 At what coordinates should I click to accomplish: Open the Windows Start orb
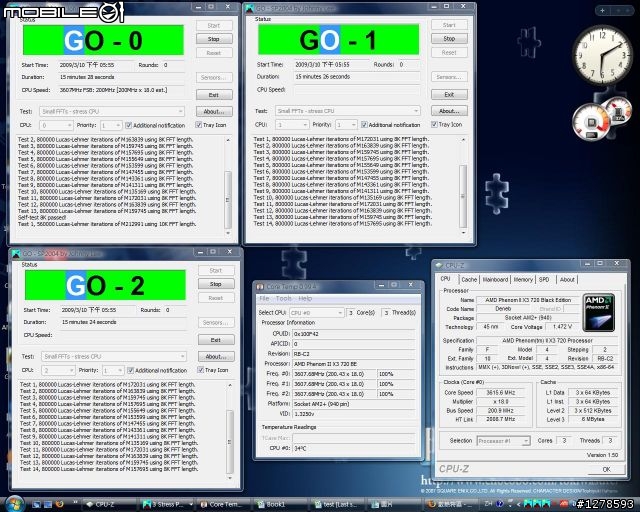click(x=15, y=503)
